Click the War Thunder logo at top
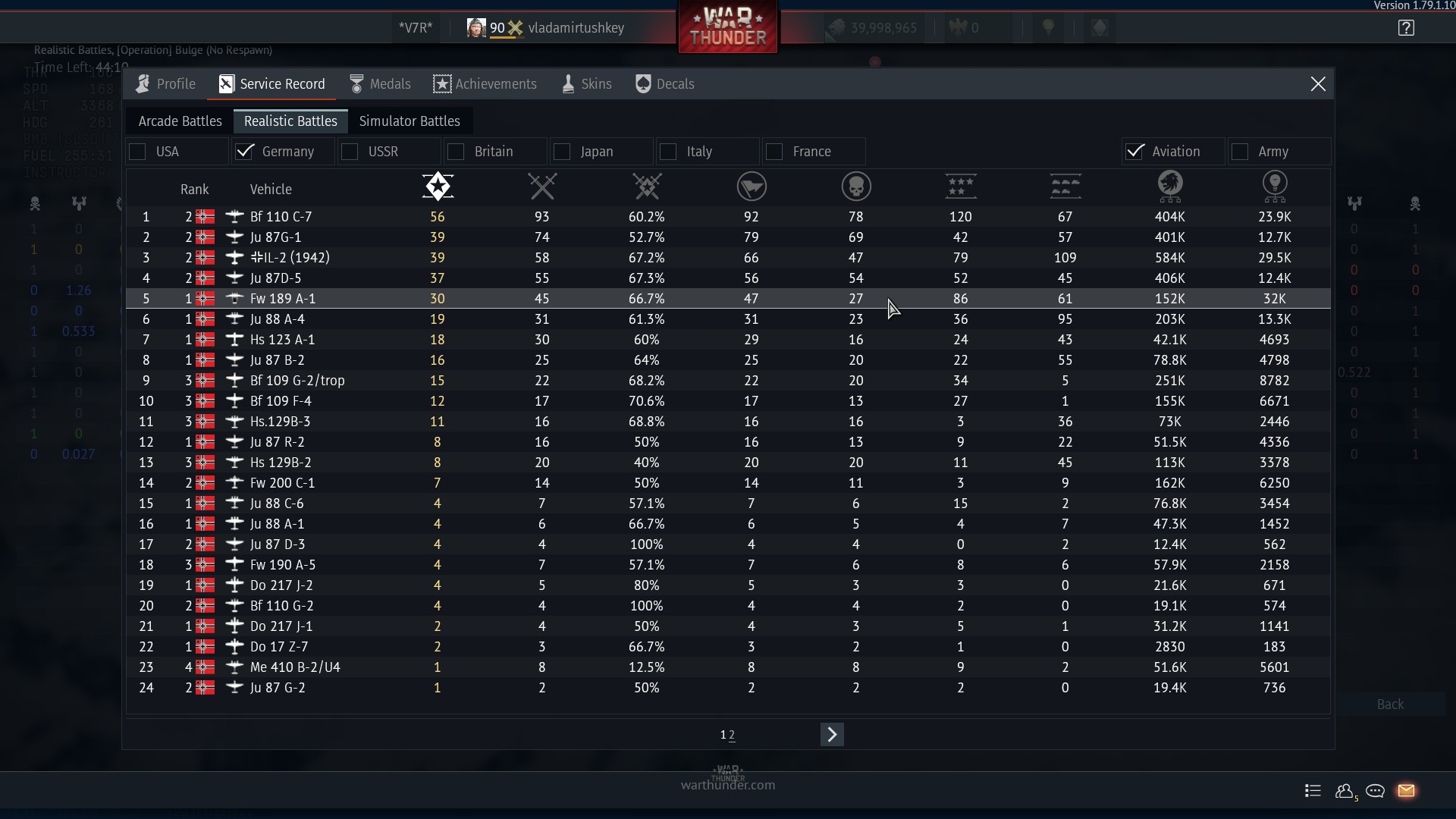 click(x=728, y=27)
